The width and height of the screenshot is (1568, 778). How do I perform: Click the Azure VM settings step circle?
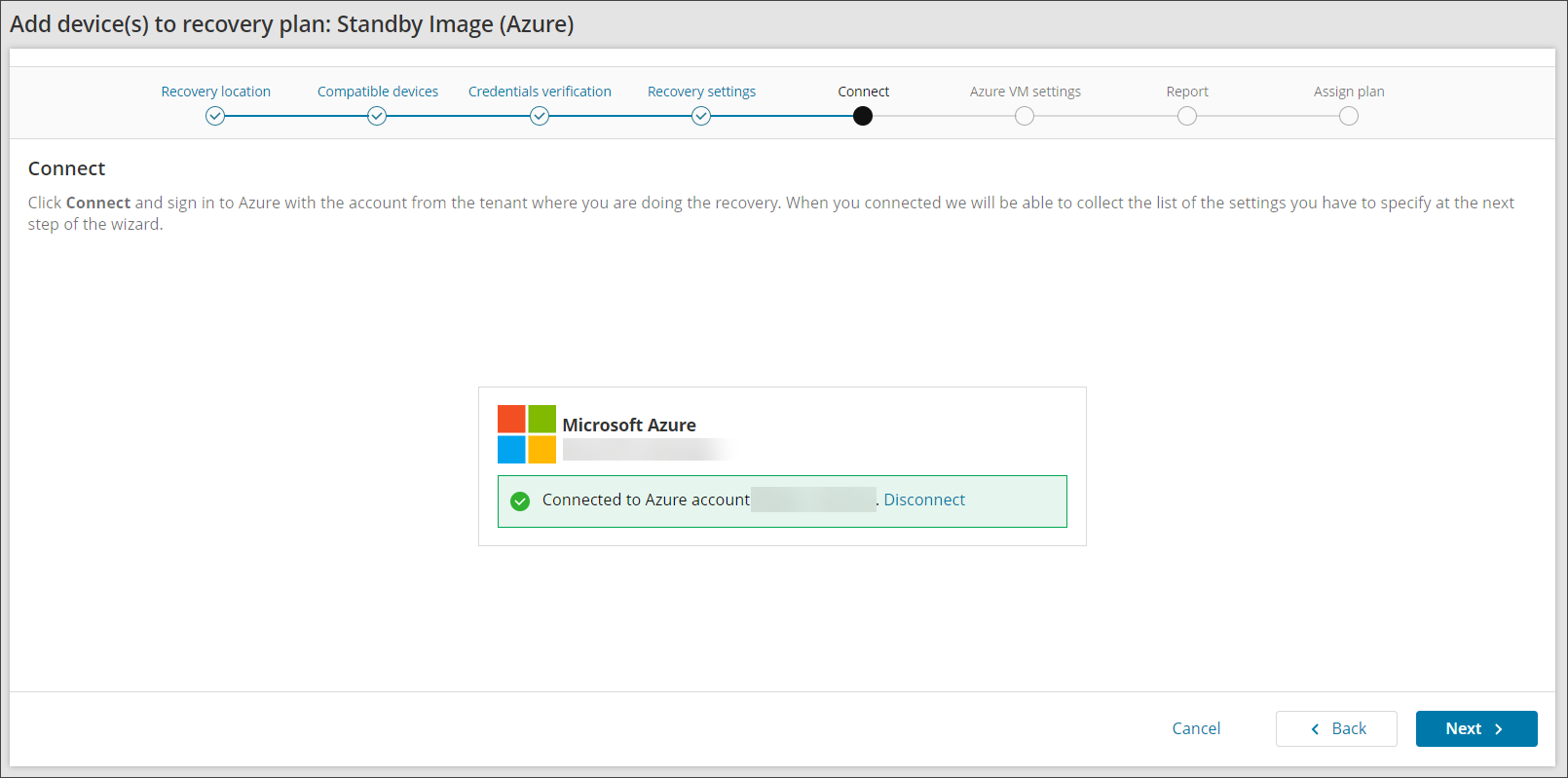point(1025,116)
